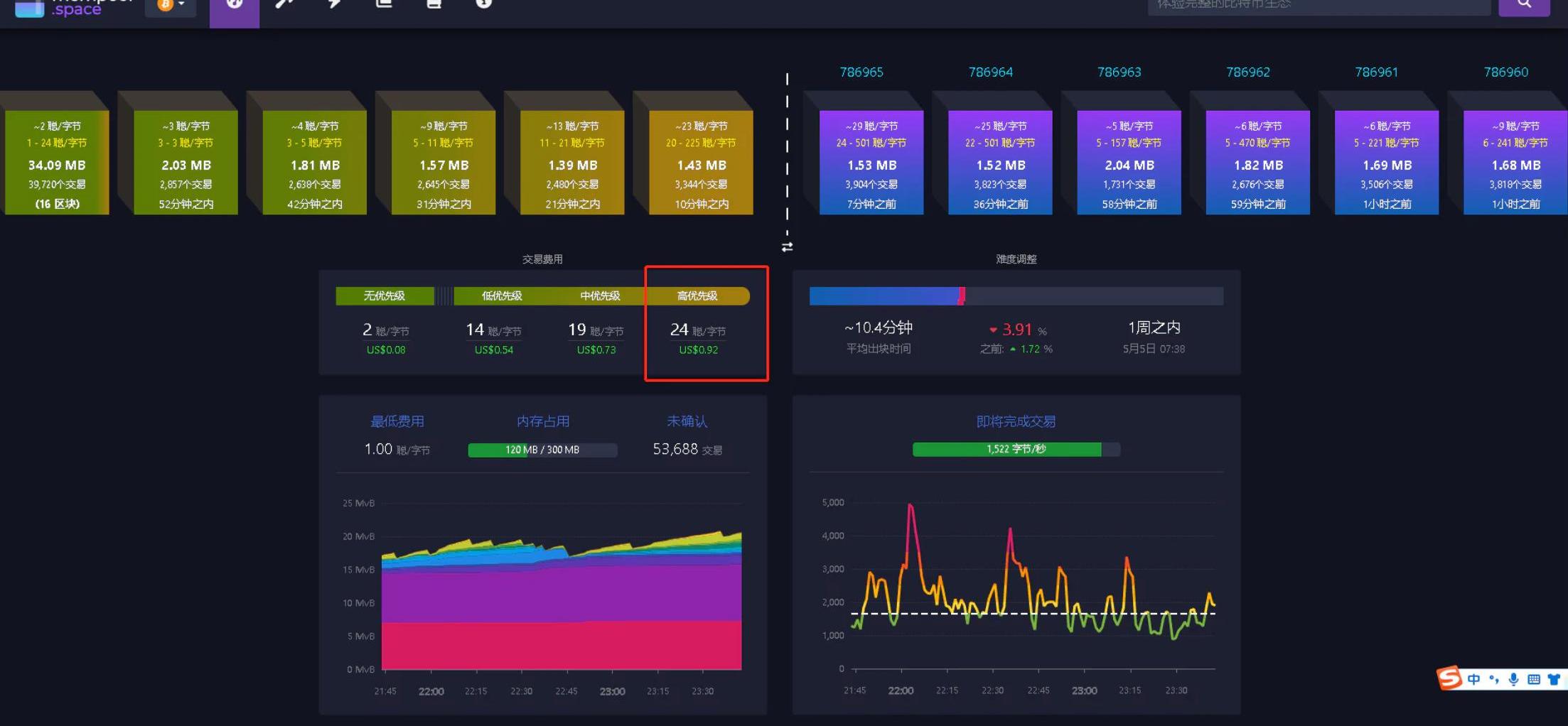
Task: Open the lightning bolt network page
Action: point(333,4)
